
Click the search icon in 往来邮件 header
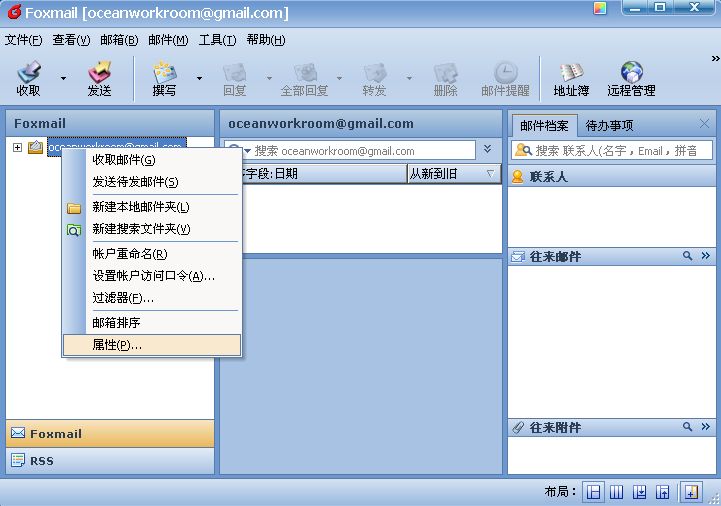point(687,256)
